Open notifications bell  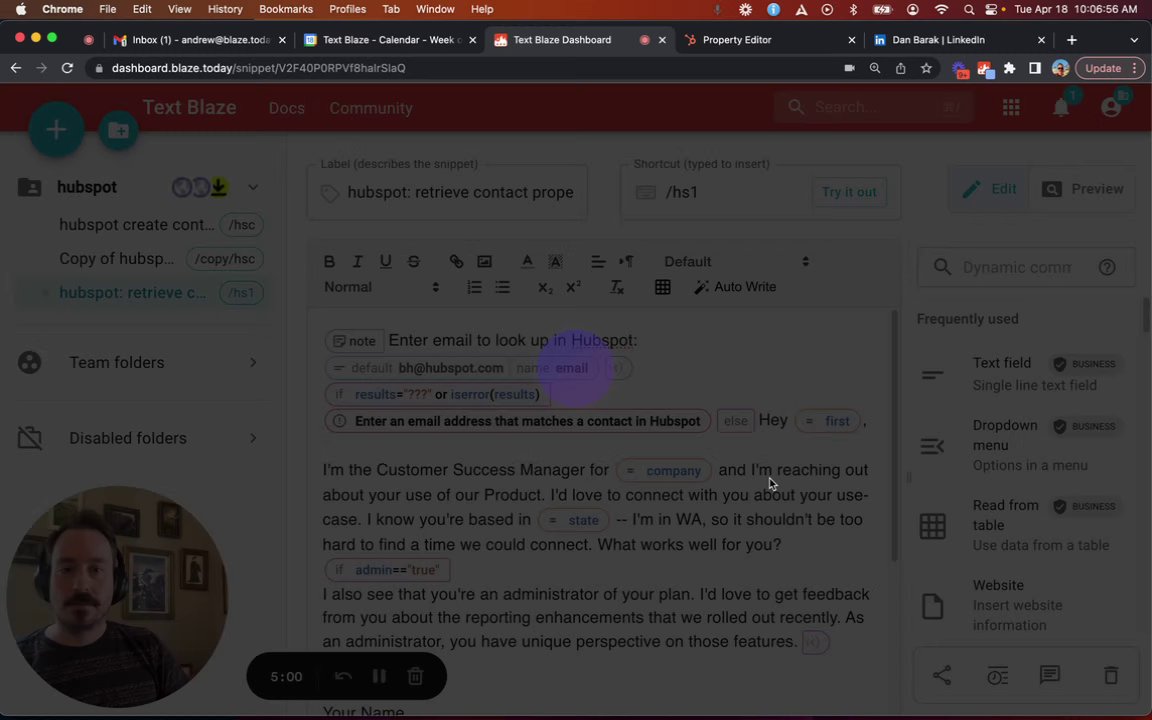[1061, 107]
